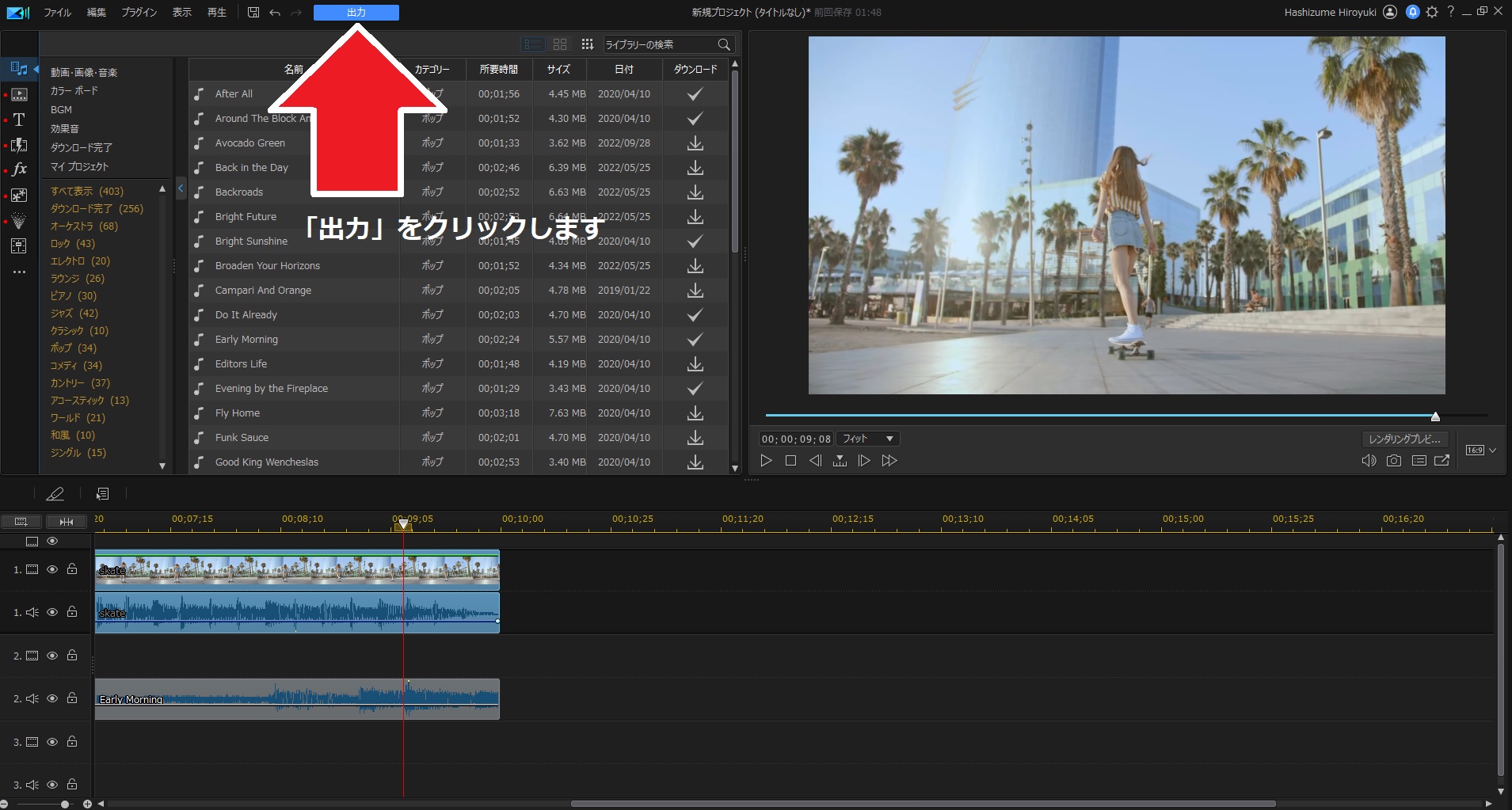This screenshot has height=810, width=1512.
Task: Hide video track 1 with eye icon
Action: click(52, 569)
